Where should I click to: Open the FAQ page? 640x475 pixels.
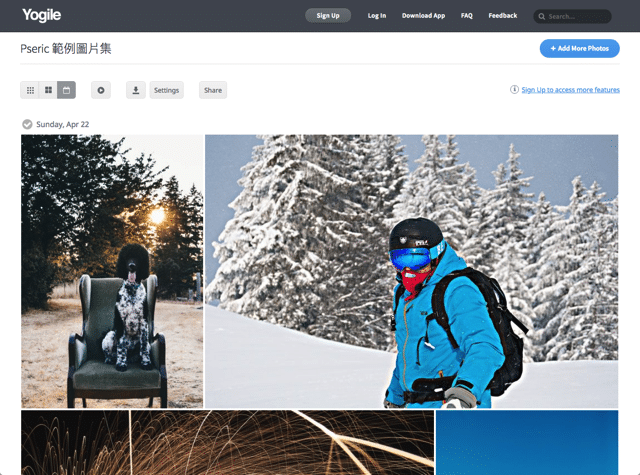tap(467, 16)
